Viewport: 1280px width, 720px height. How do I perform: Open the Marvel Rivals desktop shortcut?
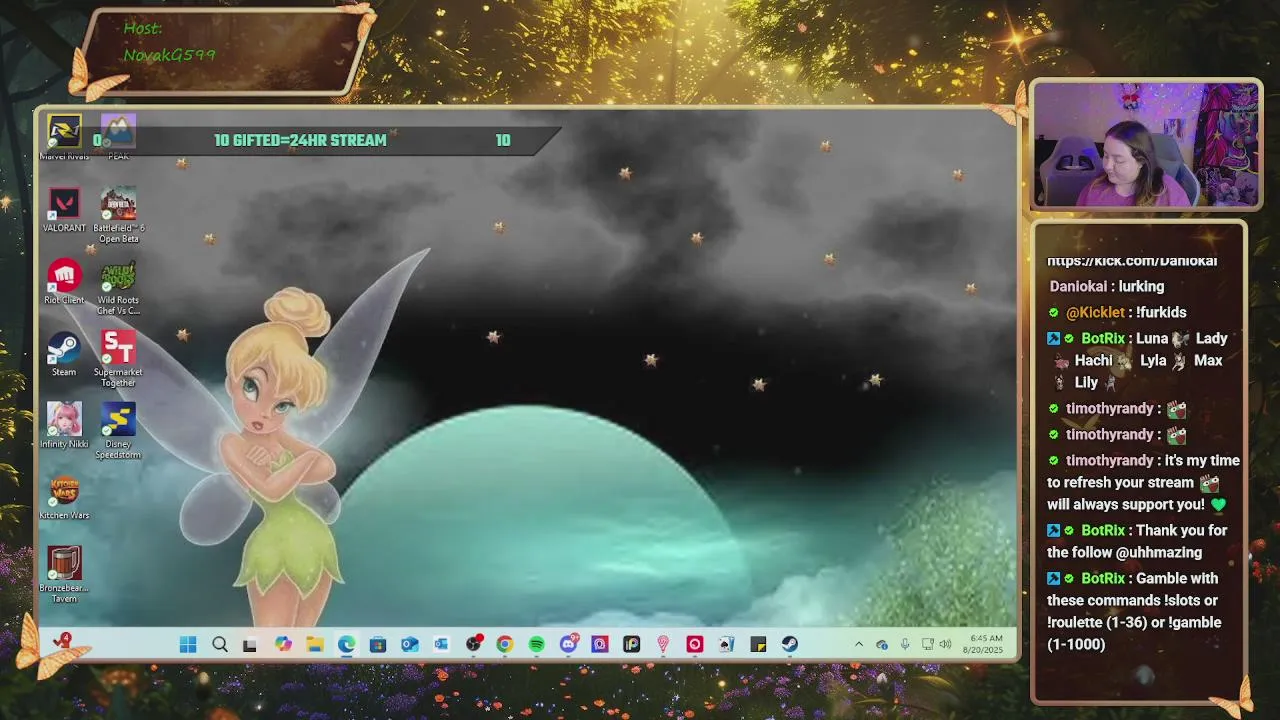coord(64,137)
